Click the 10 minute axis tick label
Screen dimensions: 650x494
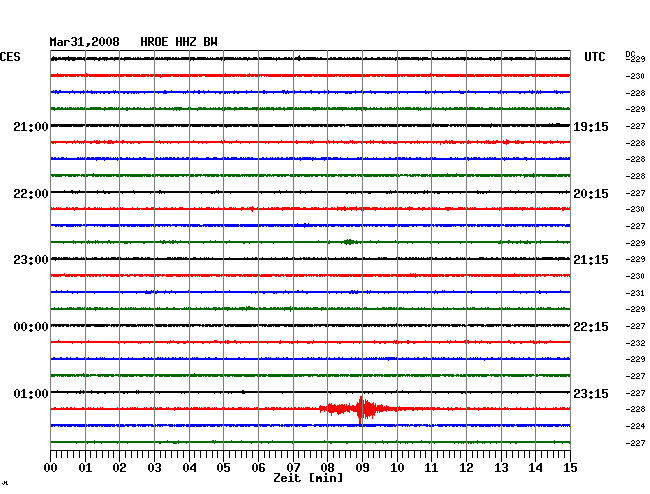(397, 467)
